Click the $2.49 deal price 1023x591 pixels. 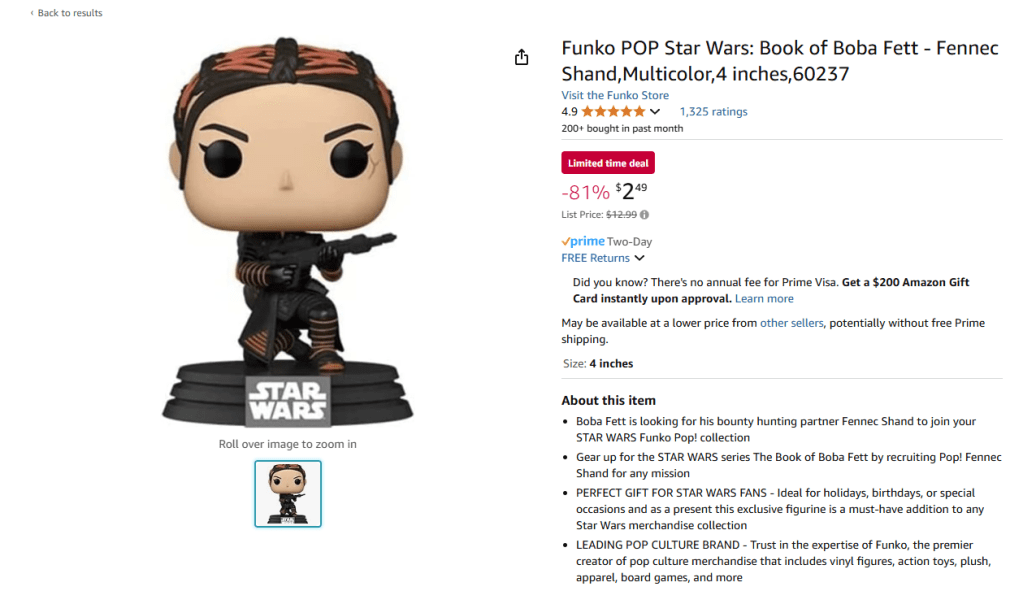point(632,189)
